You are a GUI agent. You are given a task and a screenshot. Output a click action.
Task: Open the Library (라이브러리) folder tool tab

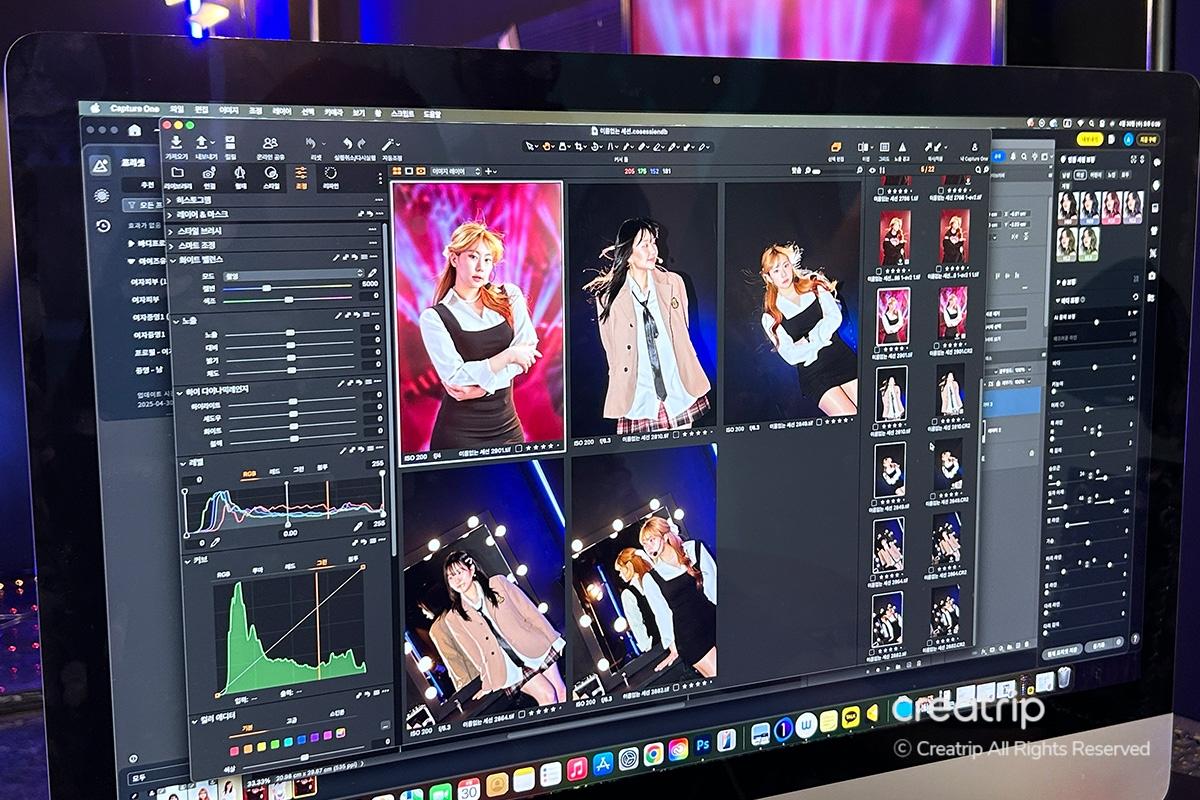tap(177, 173)
